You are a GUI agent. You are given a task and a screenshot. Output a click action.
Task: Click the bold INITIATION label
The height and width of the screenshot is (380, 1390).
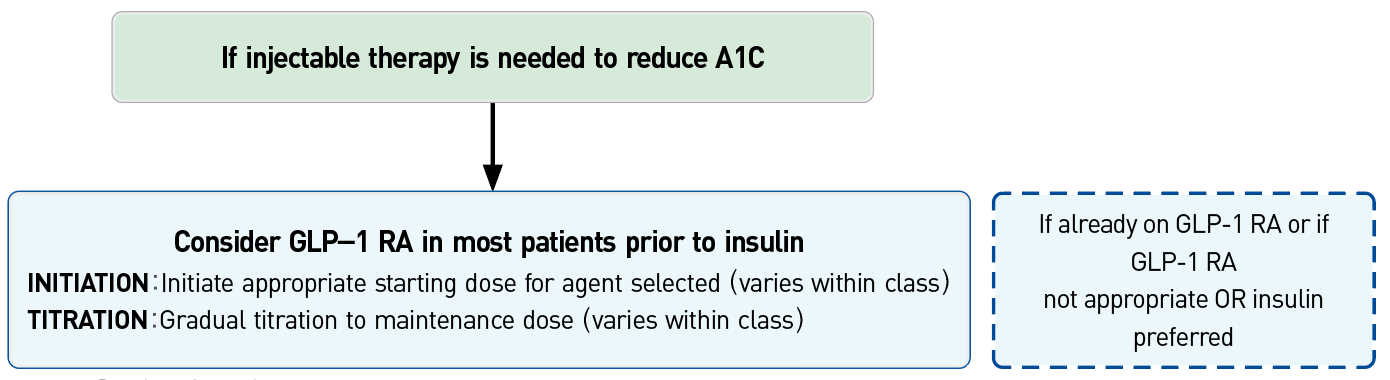pyautogui.click(x=88, y=283)
